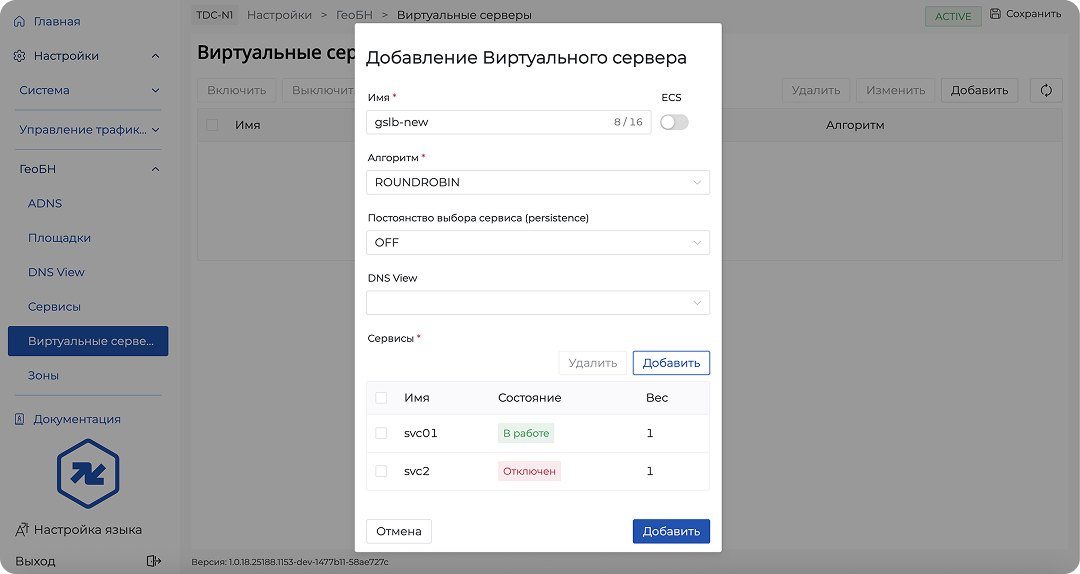Click the Главная home icon
Viewport: 1080px width, 574px height.
click(x=20, y=21)
